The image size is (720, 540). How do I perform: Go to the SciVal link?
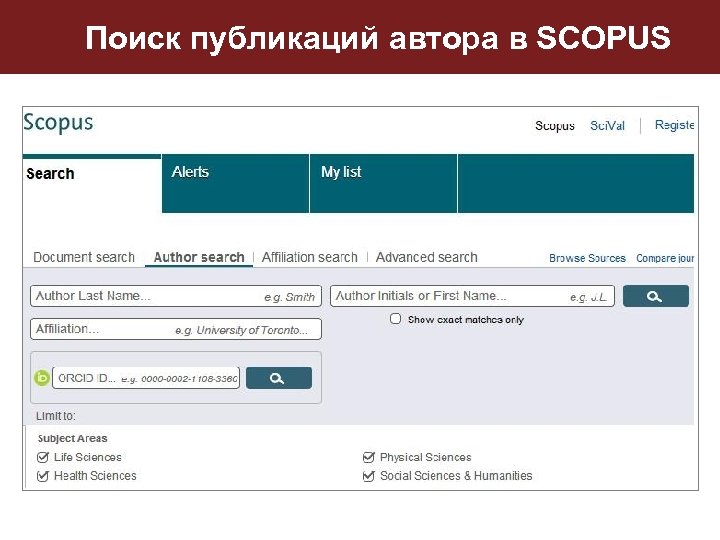click(x=607, y=126)
